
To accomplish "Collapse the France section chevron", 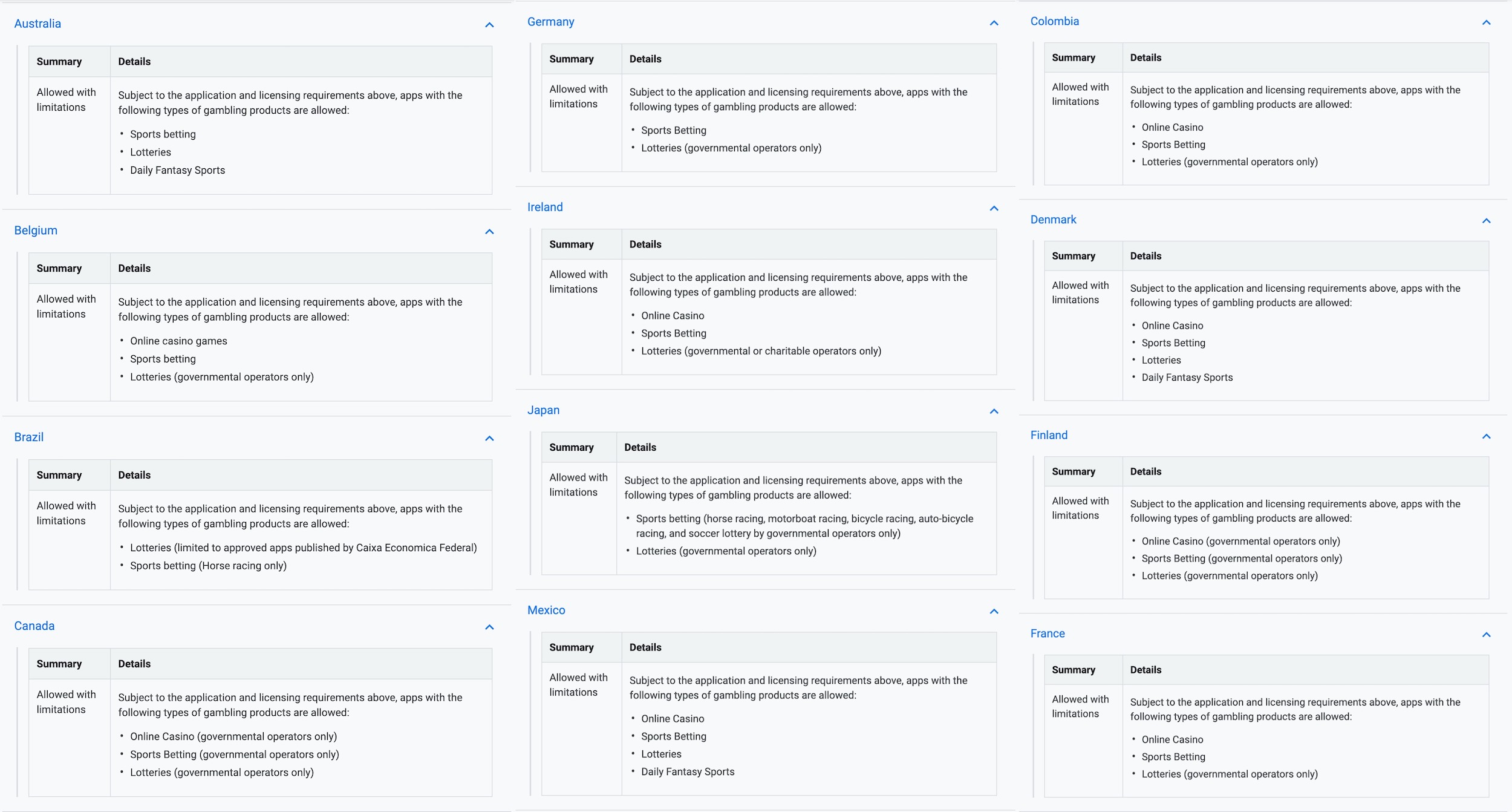I will click(1486, 635).
